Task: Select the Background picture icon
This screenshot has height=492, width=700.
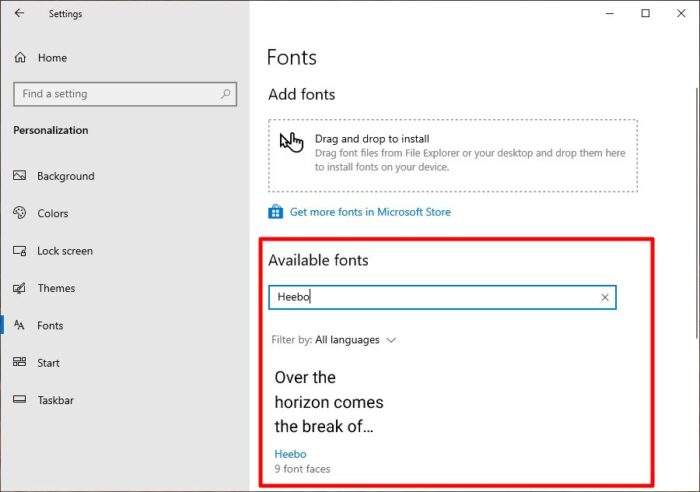Action: (20, 175)
